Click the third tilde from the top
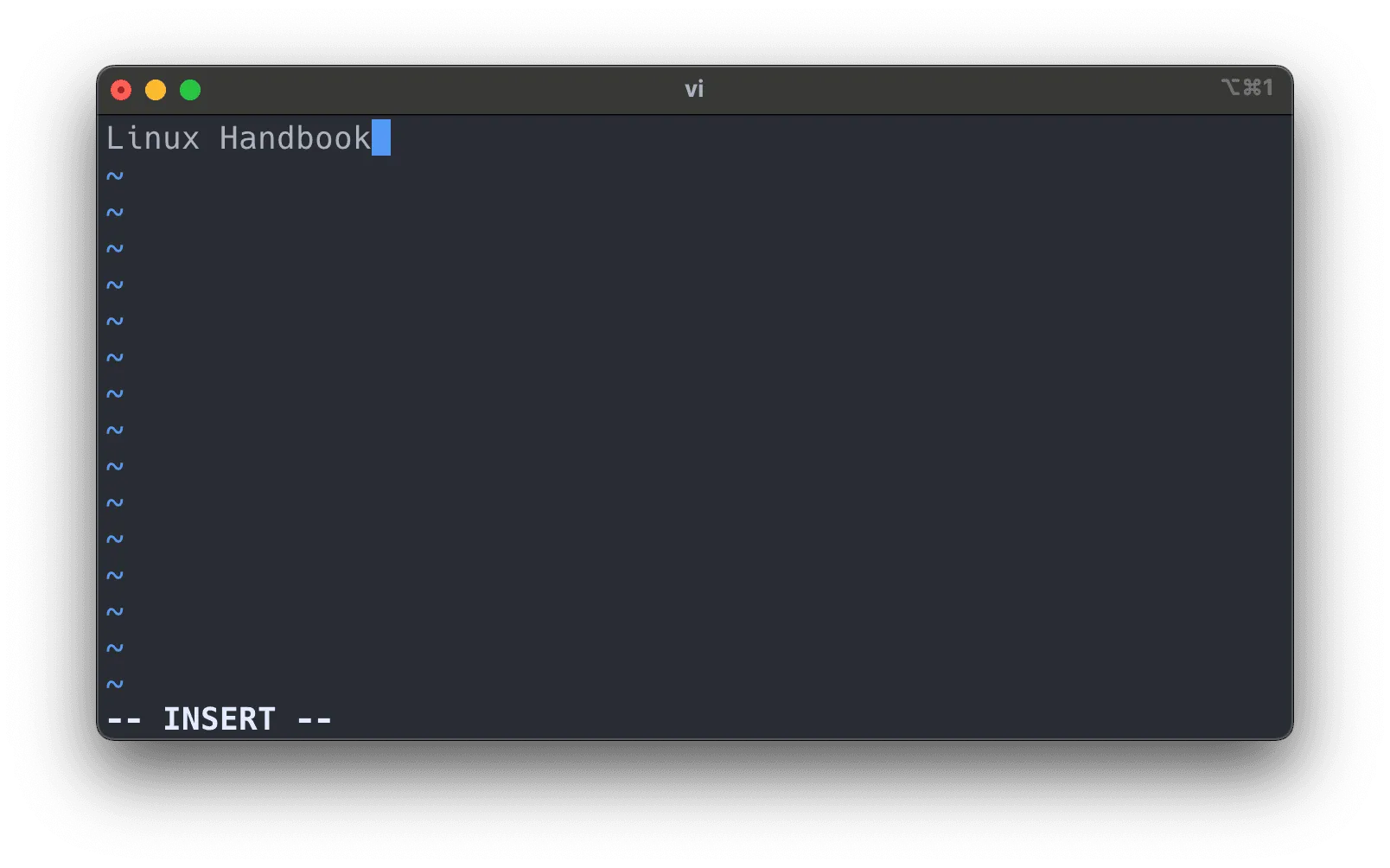The height and width of the screenshot is (868, 1390). coord(115,249)
